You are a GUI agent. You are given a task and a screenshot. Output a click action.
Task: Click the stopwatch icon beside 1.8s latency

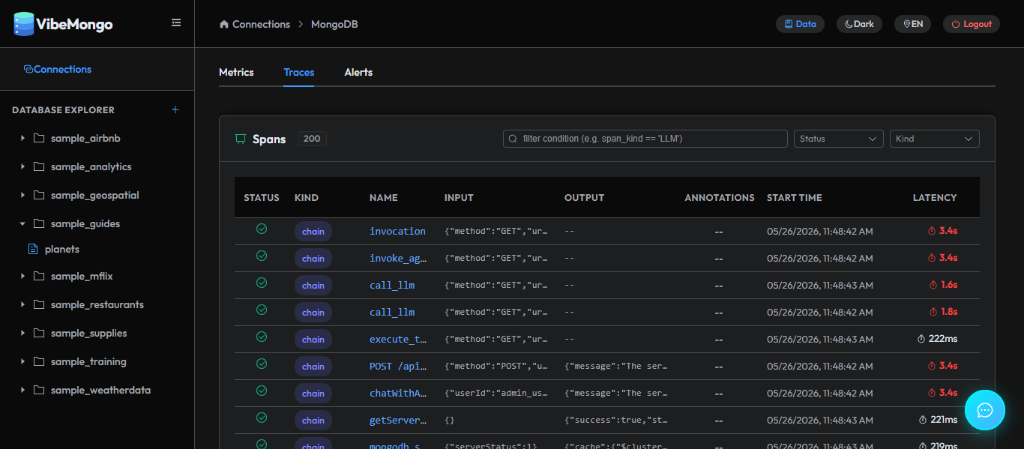pyautogui.click(x=933, y=312)
